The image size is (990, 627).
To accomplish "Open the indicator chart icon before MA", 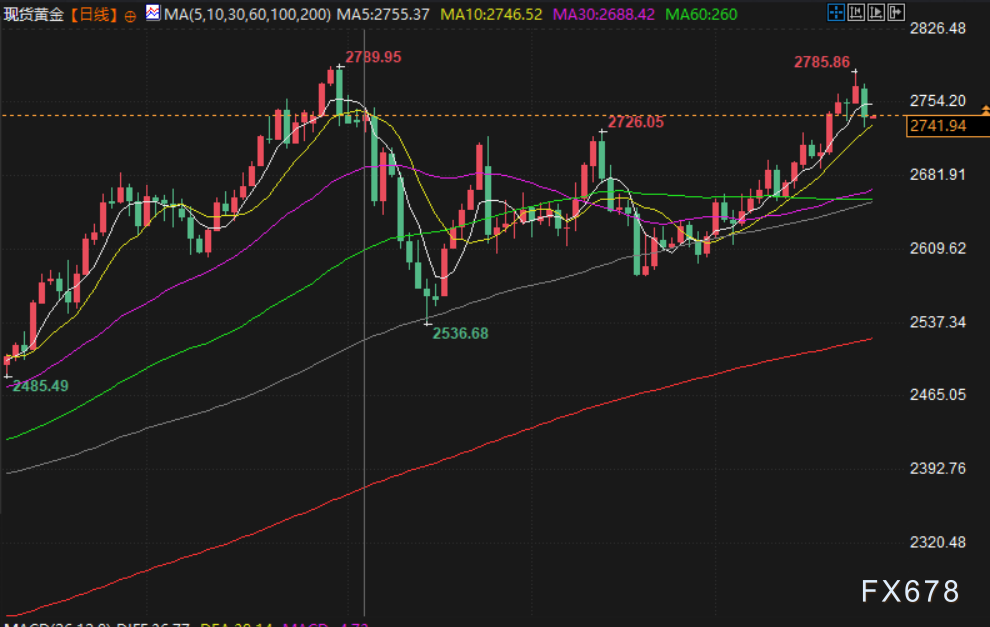I will [151, 14].
